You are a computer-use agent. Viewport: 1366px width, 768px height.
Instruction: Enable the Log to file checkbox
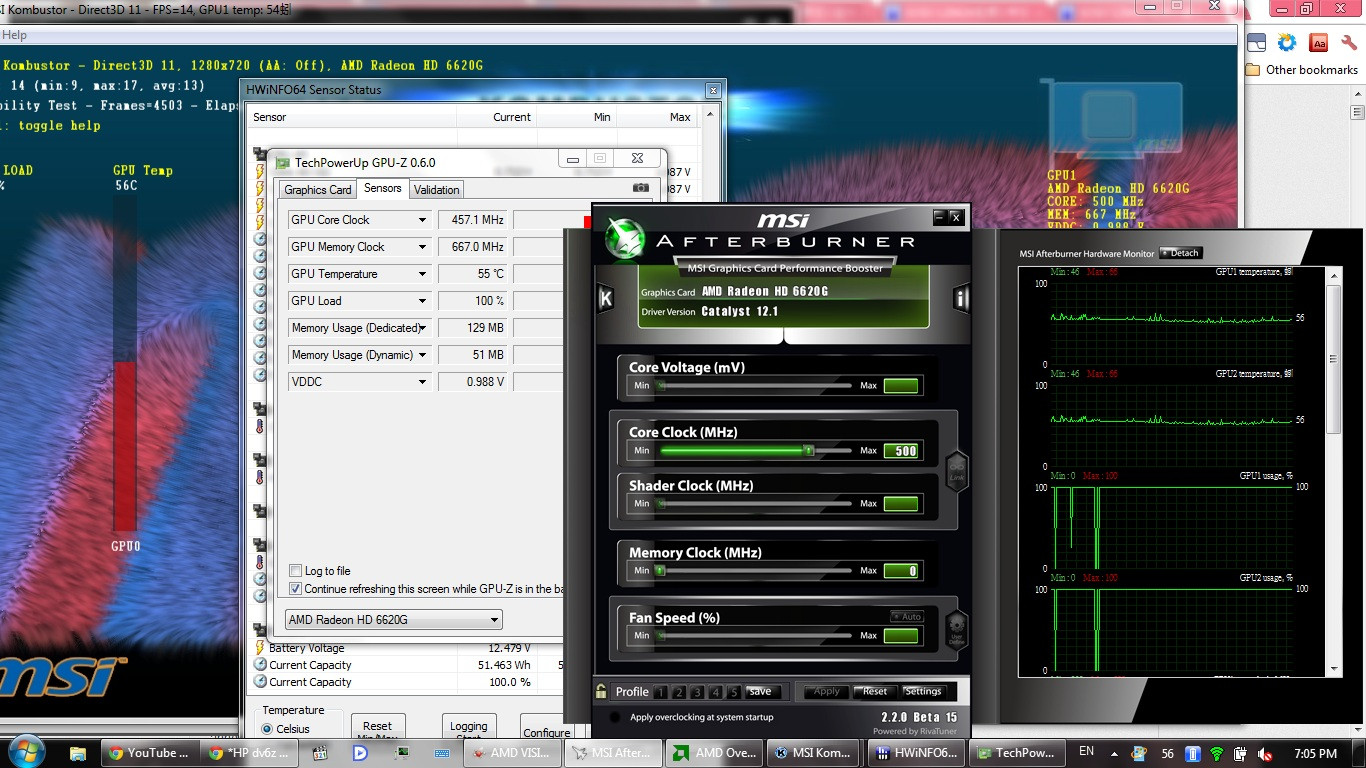(x=295, y=571)
